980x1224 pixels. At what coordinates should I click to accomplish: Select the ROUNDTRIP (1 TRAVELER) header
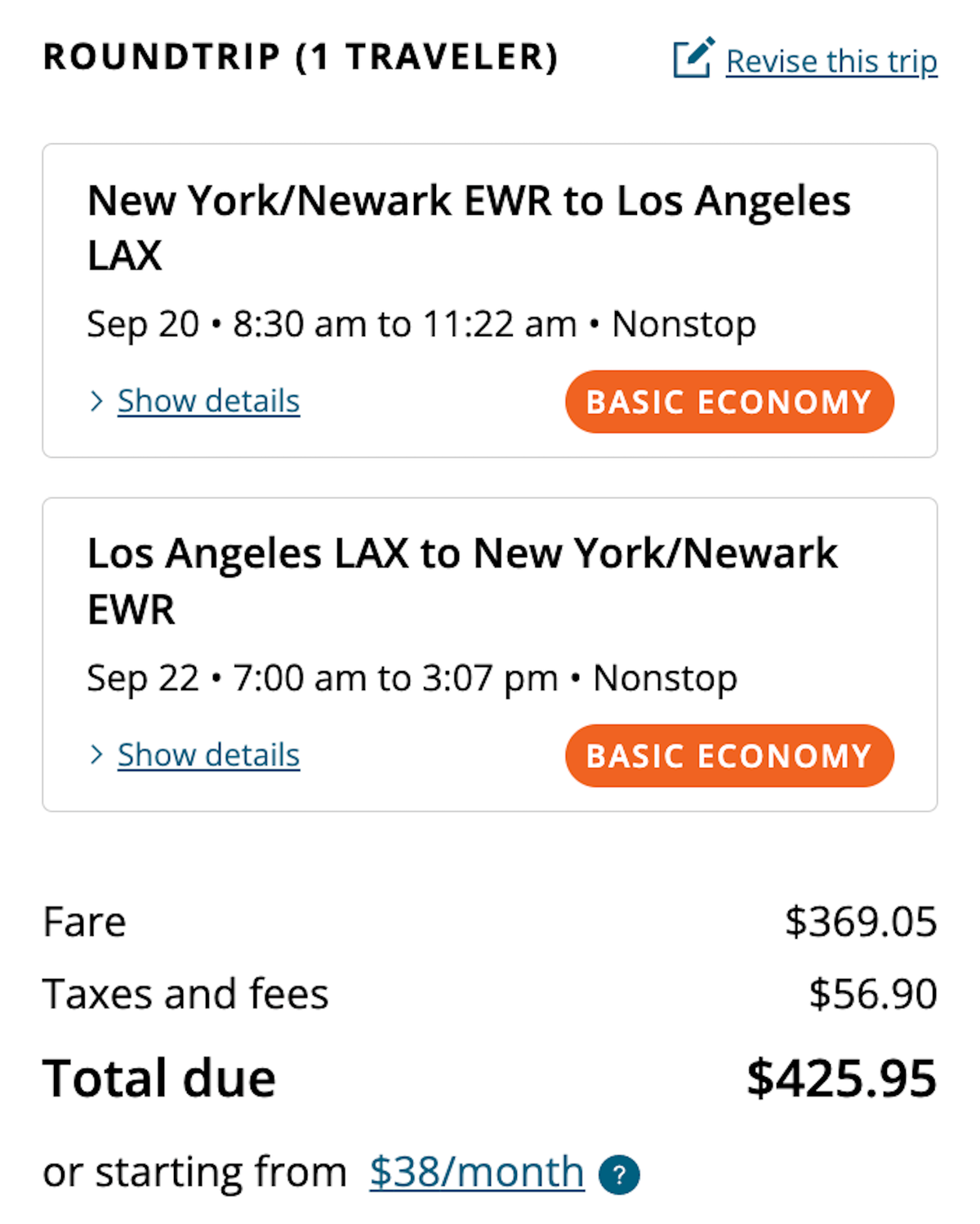coord(301,57)
